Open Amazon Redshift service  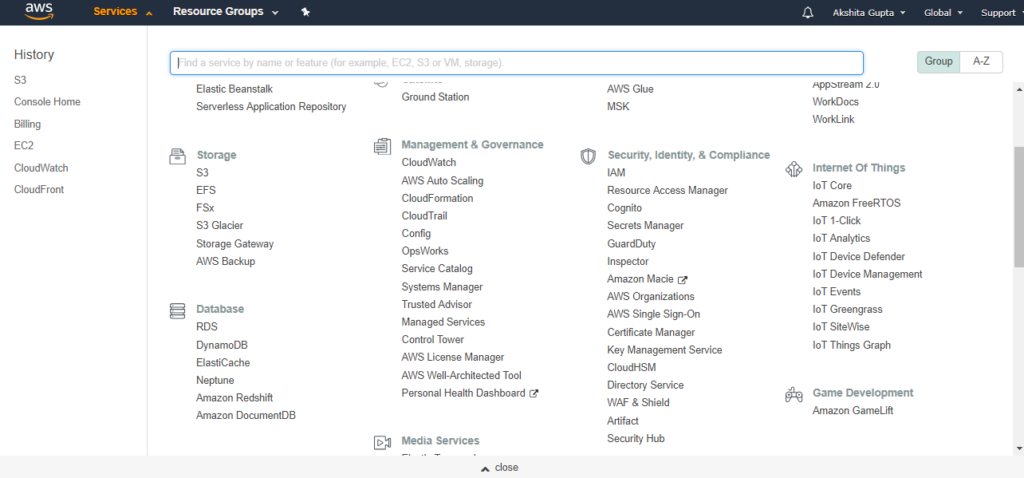(x=234, y=398)
